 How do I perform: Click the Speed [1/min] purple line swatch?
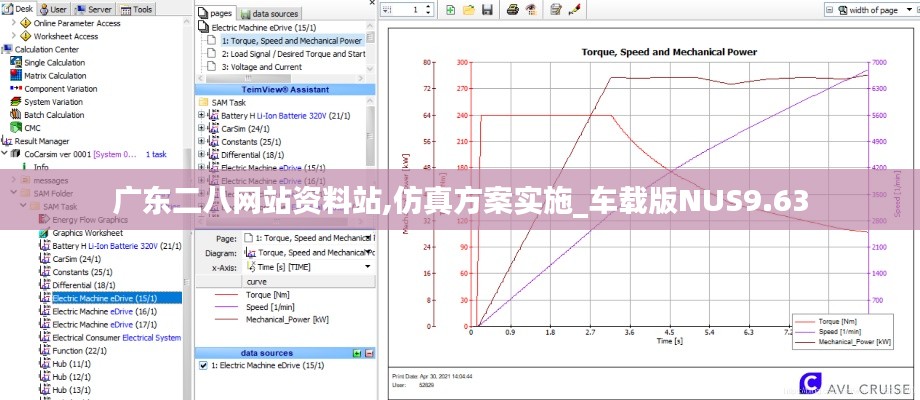(x=226, y=307)
